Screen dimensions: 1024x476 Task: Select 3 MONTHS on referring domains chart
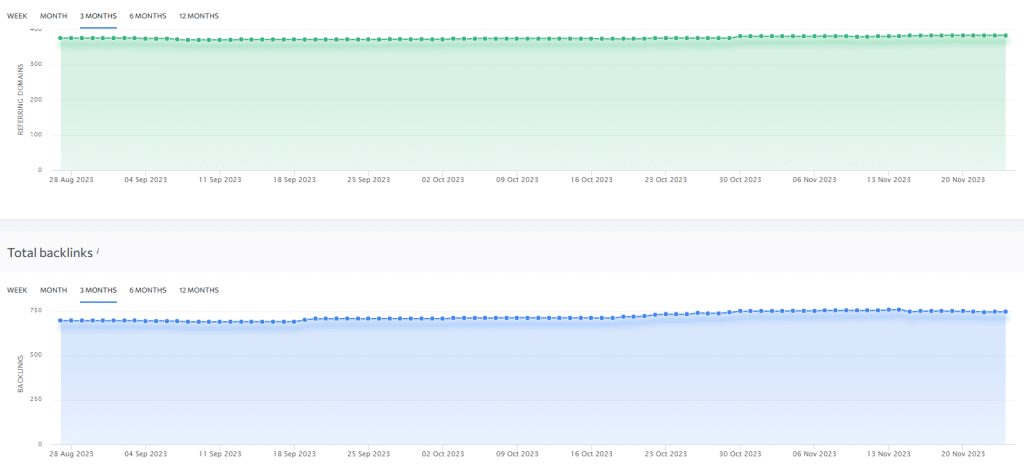pyautogui.click(x=98, y=16)
